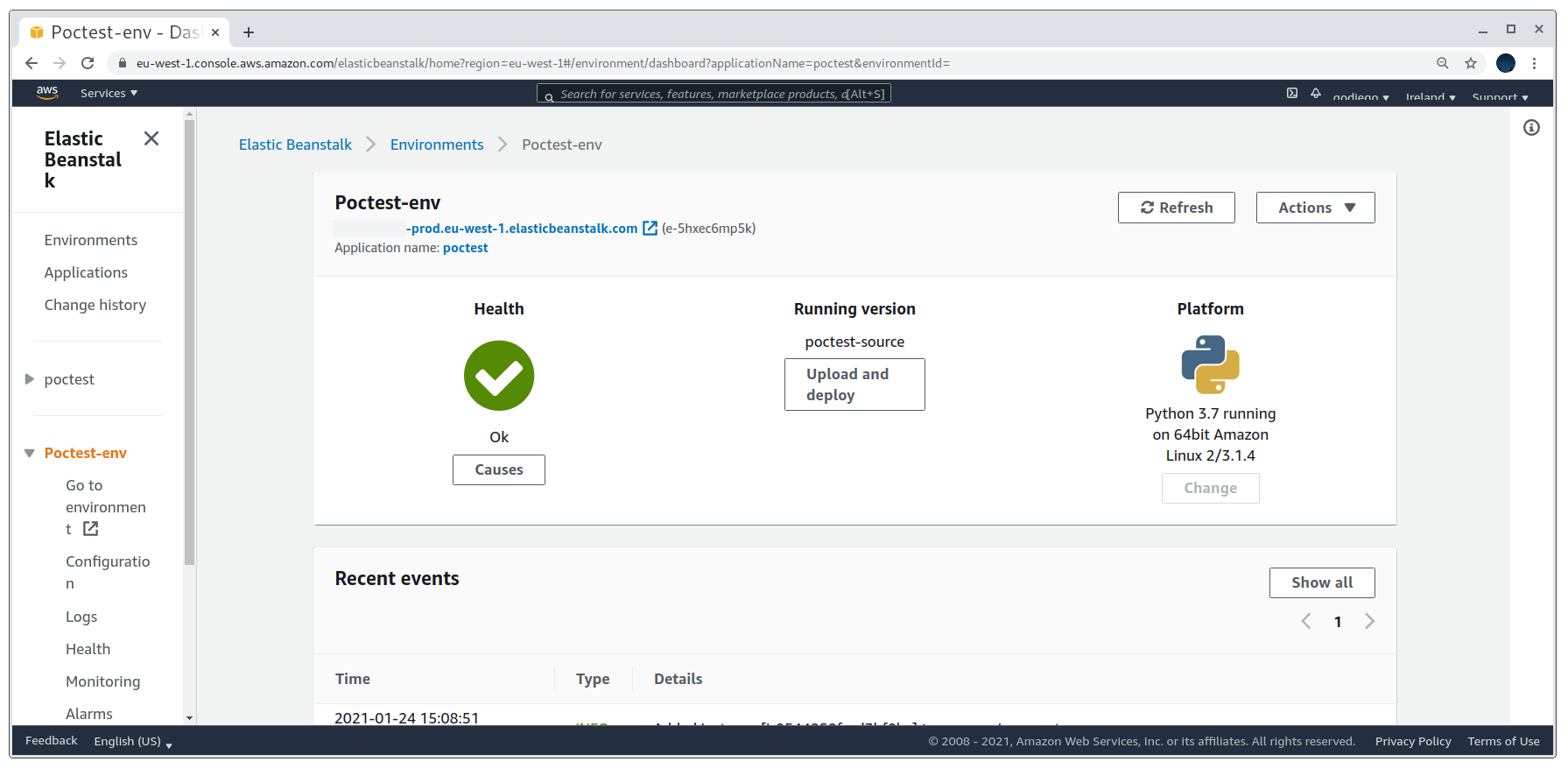Bookmark this page with the star icon
The width and height of the screenshot is (1568, 769).
click(x=1471, y=63)
